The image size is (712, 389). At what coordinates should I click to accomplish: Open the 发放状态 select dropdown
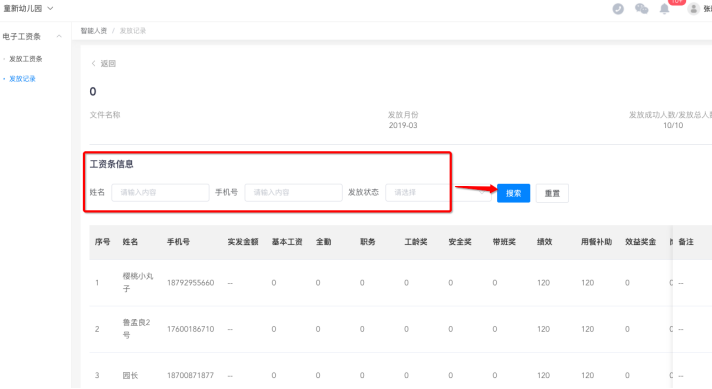pyautogui.click(x=438, y=192)
